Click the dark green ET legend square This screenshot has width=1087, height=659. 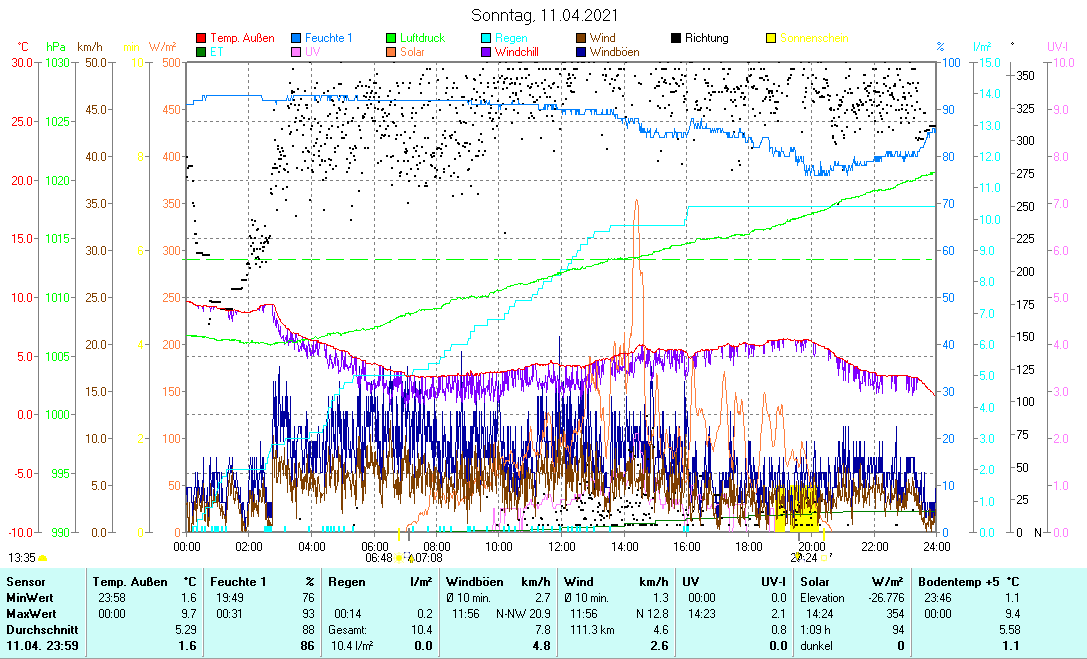point(201,51)
